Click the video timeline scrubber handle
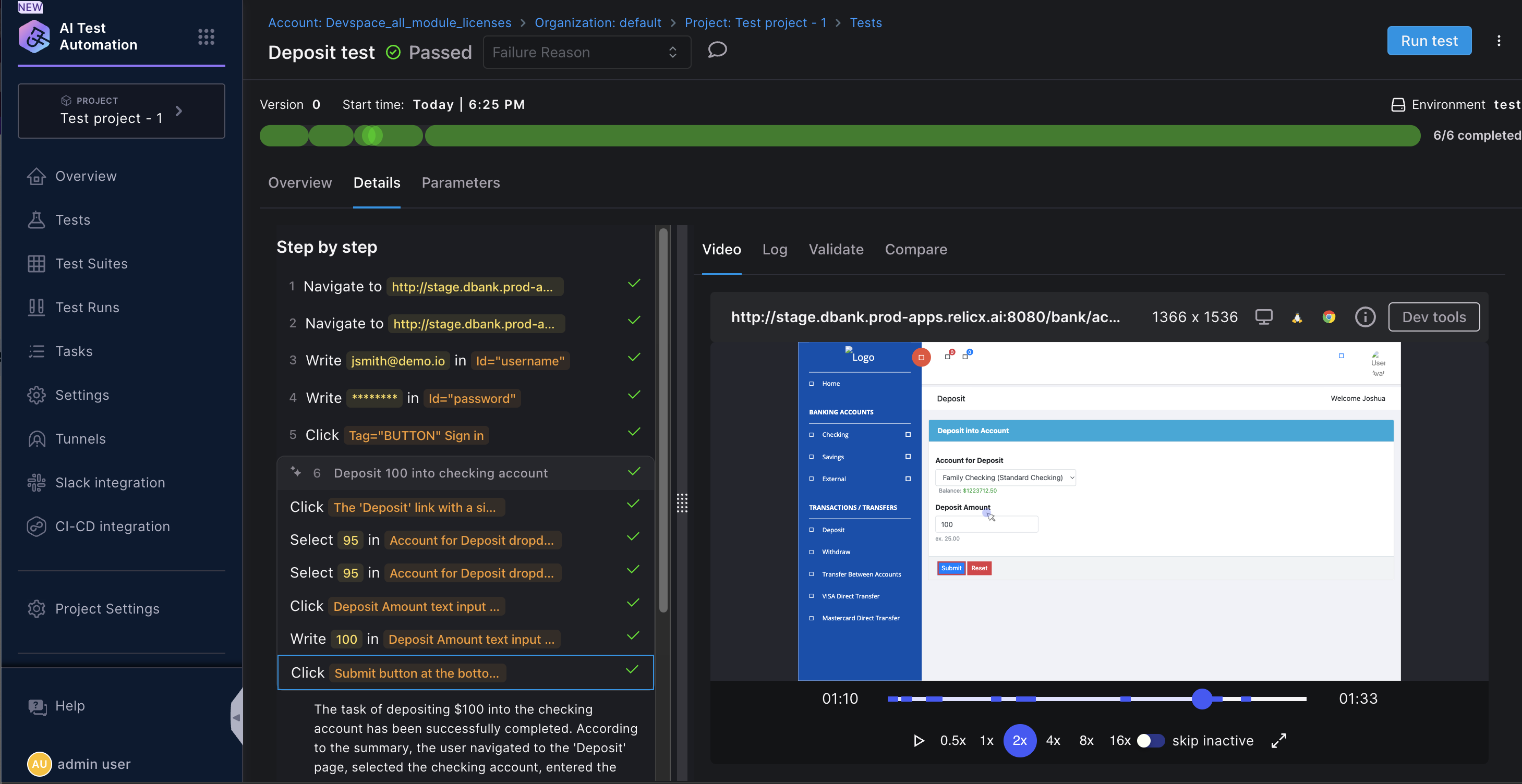This screenshot has height=784, width=1522. coord(1201,699)
